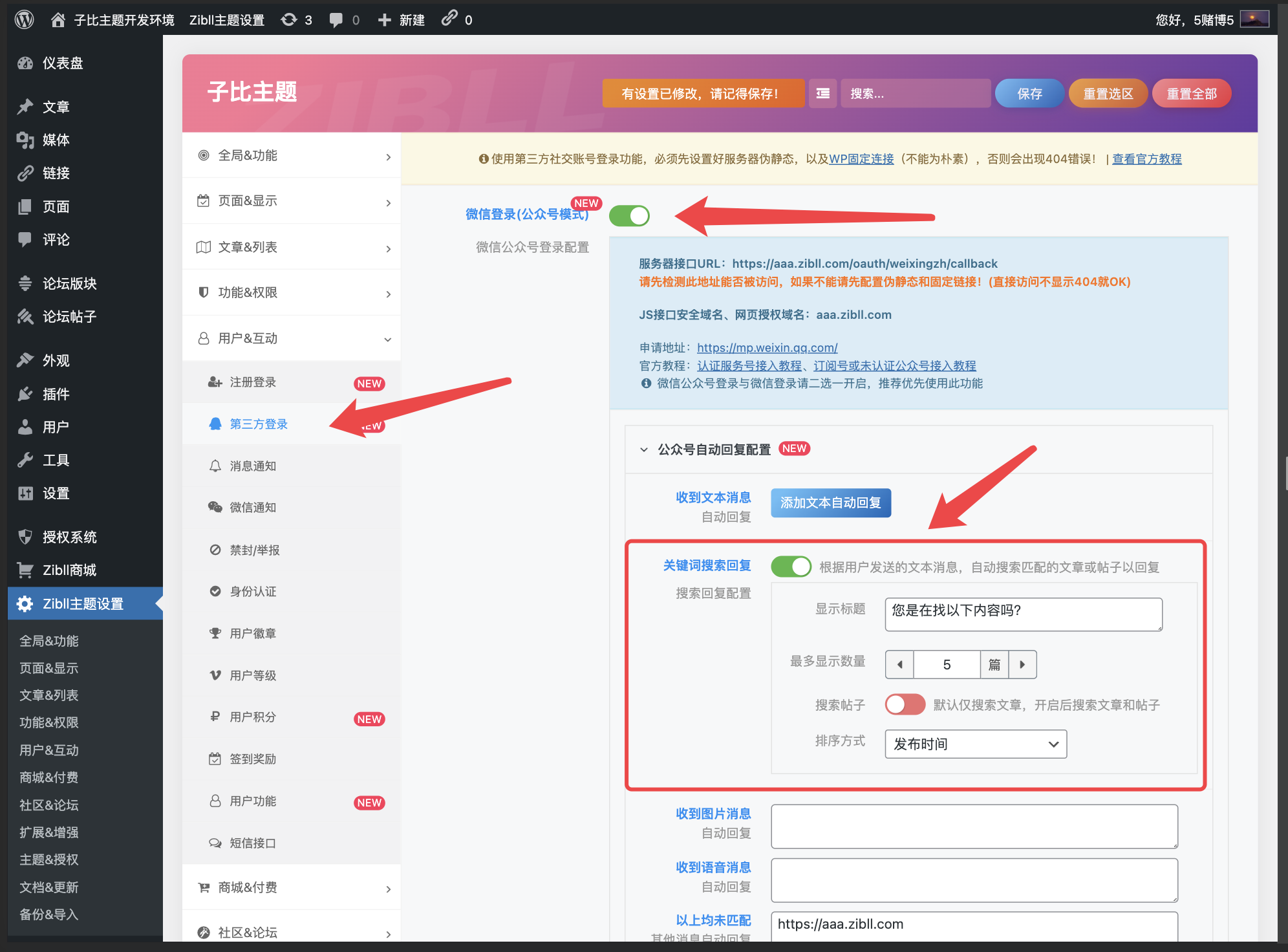1288x952 pixels.
Task: Click the list icon next to the 保存 button
Action: click(x=822, y=93)
